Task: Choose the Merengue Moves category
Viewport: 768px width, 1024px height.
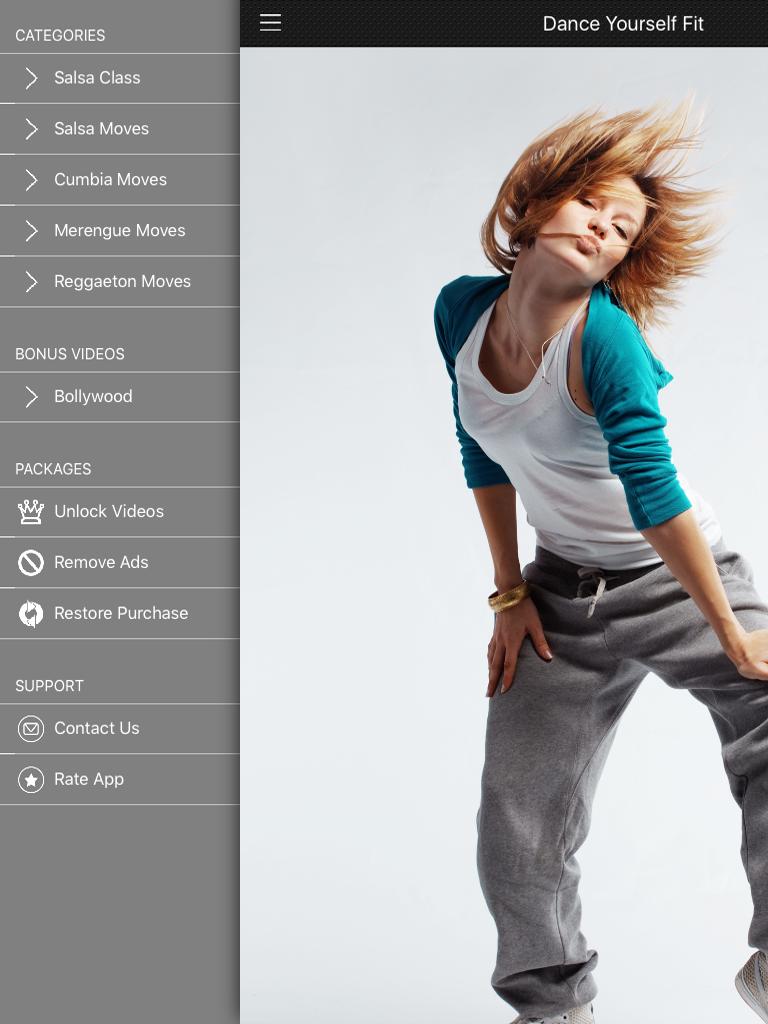Action: [120, 231]
